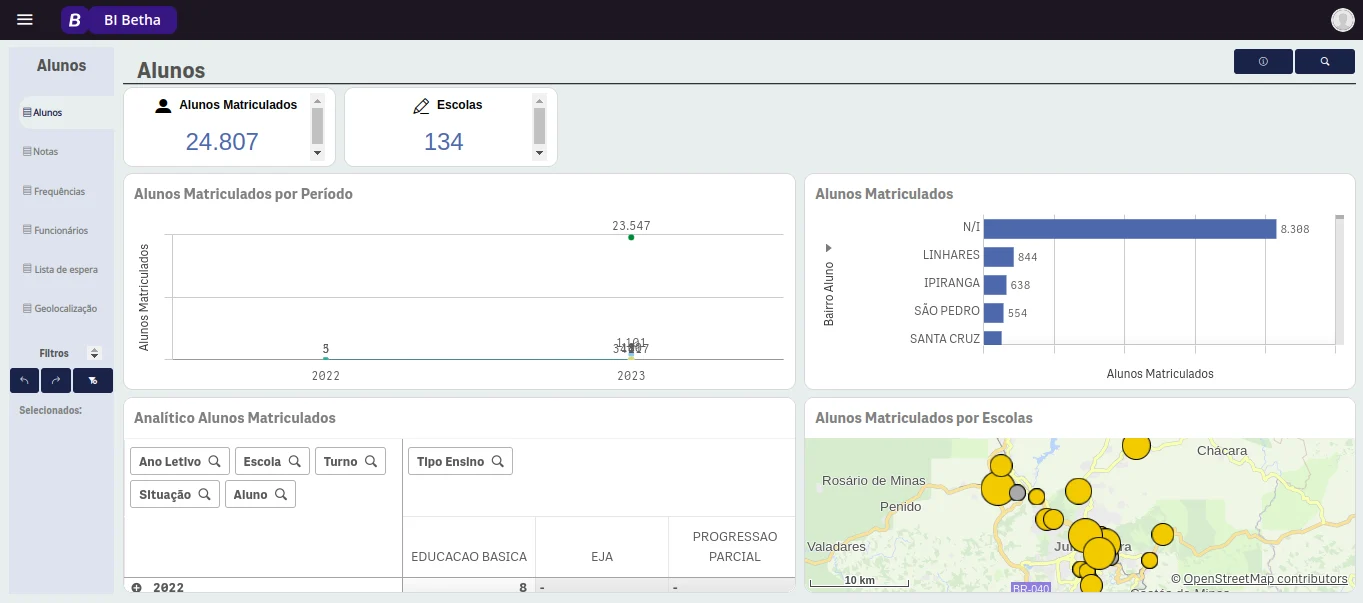1363x603 pixels.
Task: Click the Bairro Aluno axis arrow
Action: [828, 247]
